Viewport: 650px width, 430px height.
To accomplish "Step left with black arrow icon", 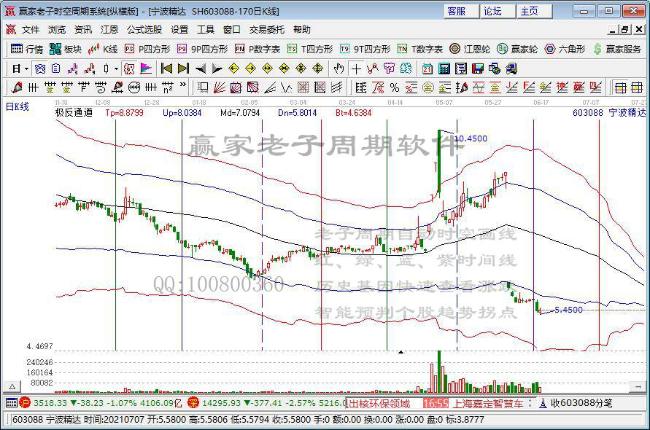I will [201, 69].
